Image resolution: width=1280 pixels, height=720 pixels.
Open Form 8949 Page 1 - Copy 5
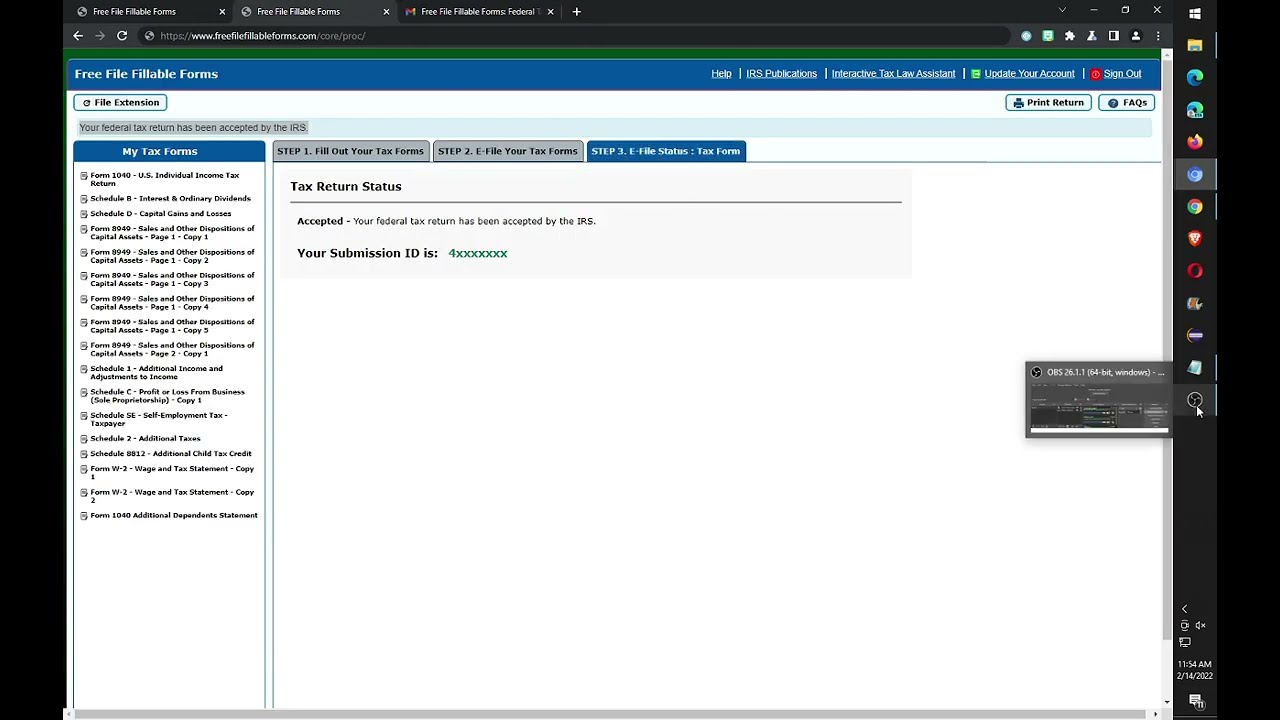tap(172, 326)
